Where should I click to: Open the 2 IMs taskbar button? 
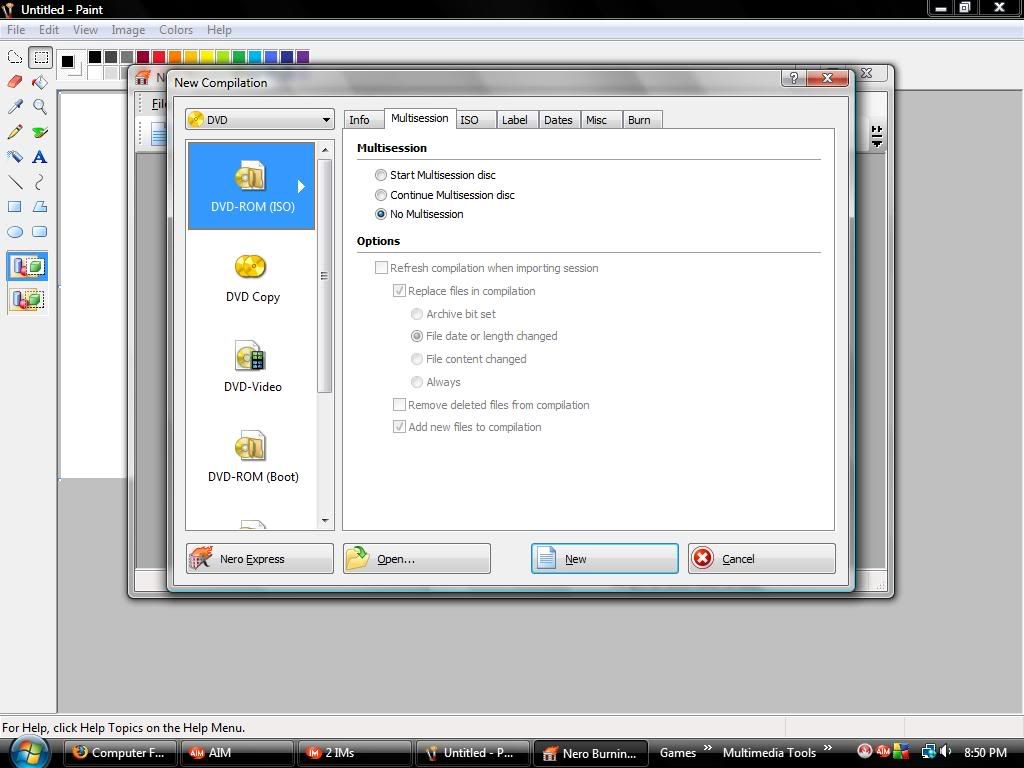pyautogui.click(x=354, y=752)
